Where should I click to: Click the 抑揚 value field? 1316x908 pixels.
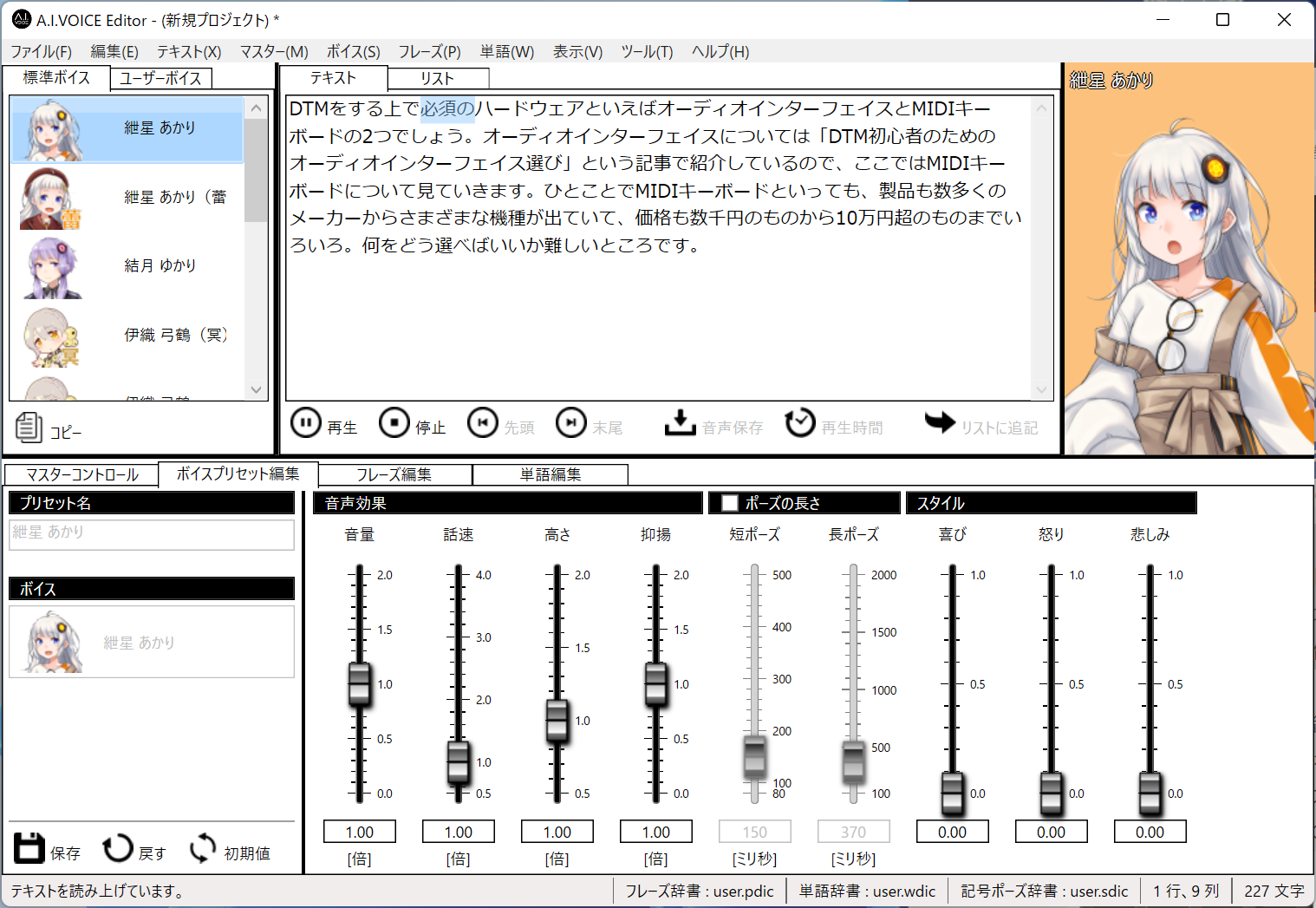(656, 832)
